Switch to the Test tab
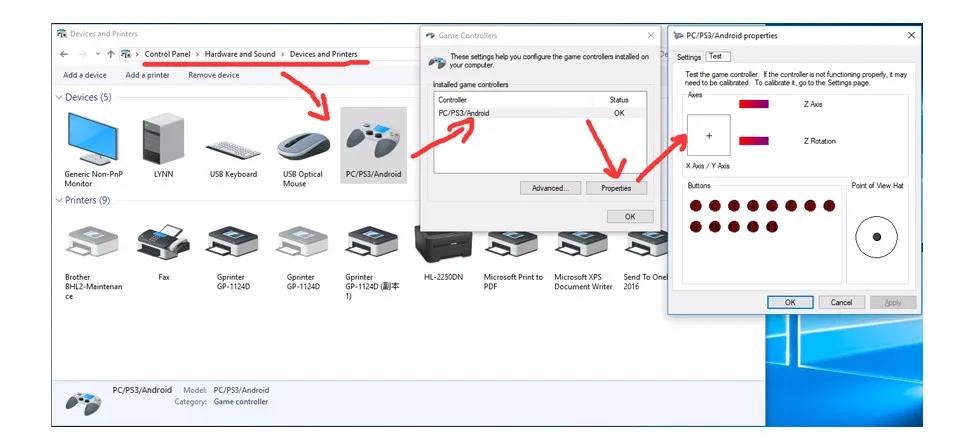 point(716,56)
